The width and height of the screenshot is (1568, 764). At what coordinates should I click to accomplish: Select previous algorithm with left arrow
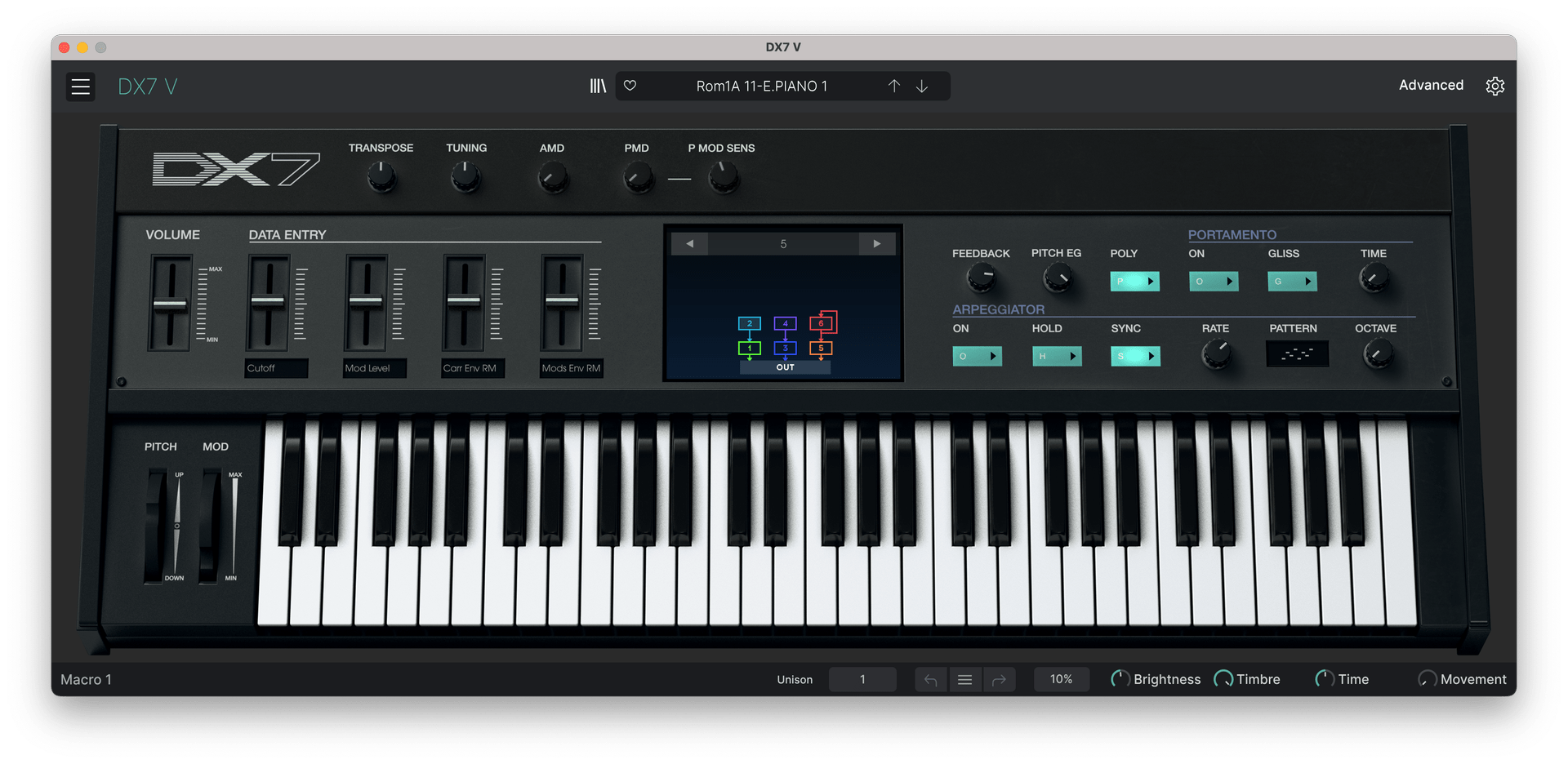pyautogui.click(x=690, y=244)
